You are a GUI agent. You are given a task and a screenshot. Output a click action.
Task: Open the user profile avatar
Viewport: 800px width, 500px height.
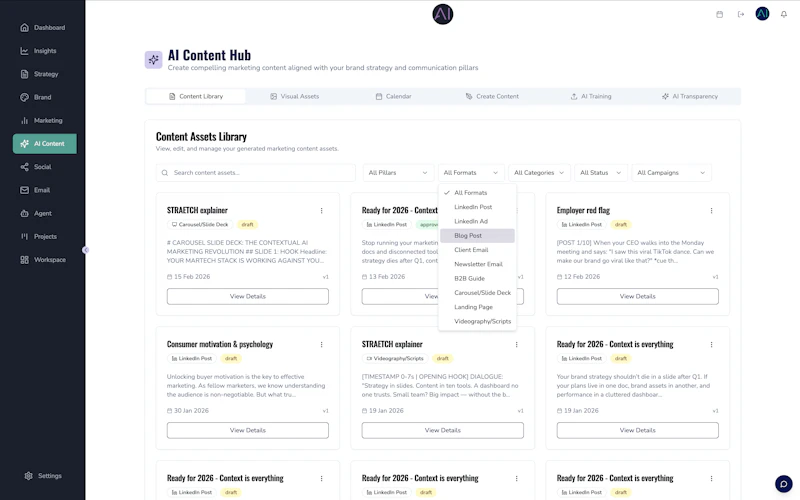tap(762, 14)
